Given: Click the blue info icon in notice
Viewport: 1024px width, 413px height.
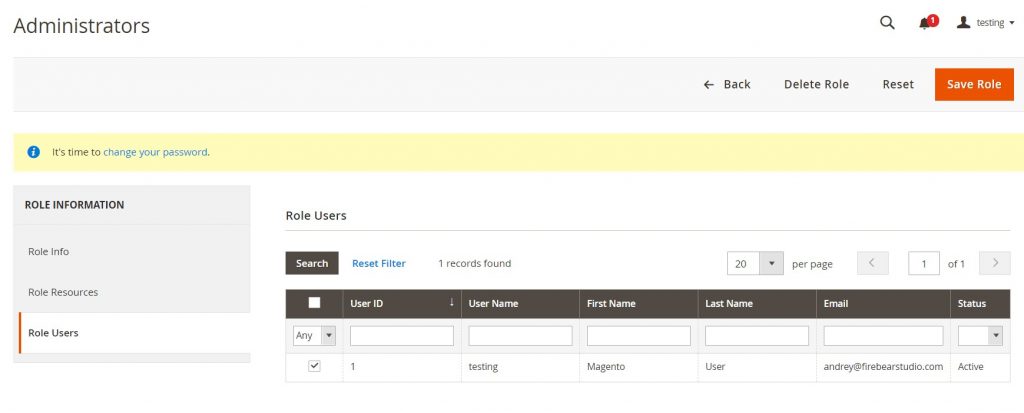Looking at the screenshot, I should tap(34, 152).
